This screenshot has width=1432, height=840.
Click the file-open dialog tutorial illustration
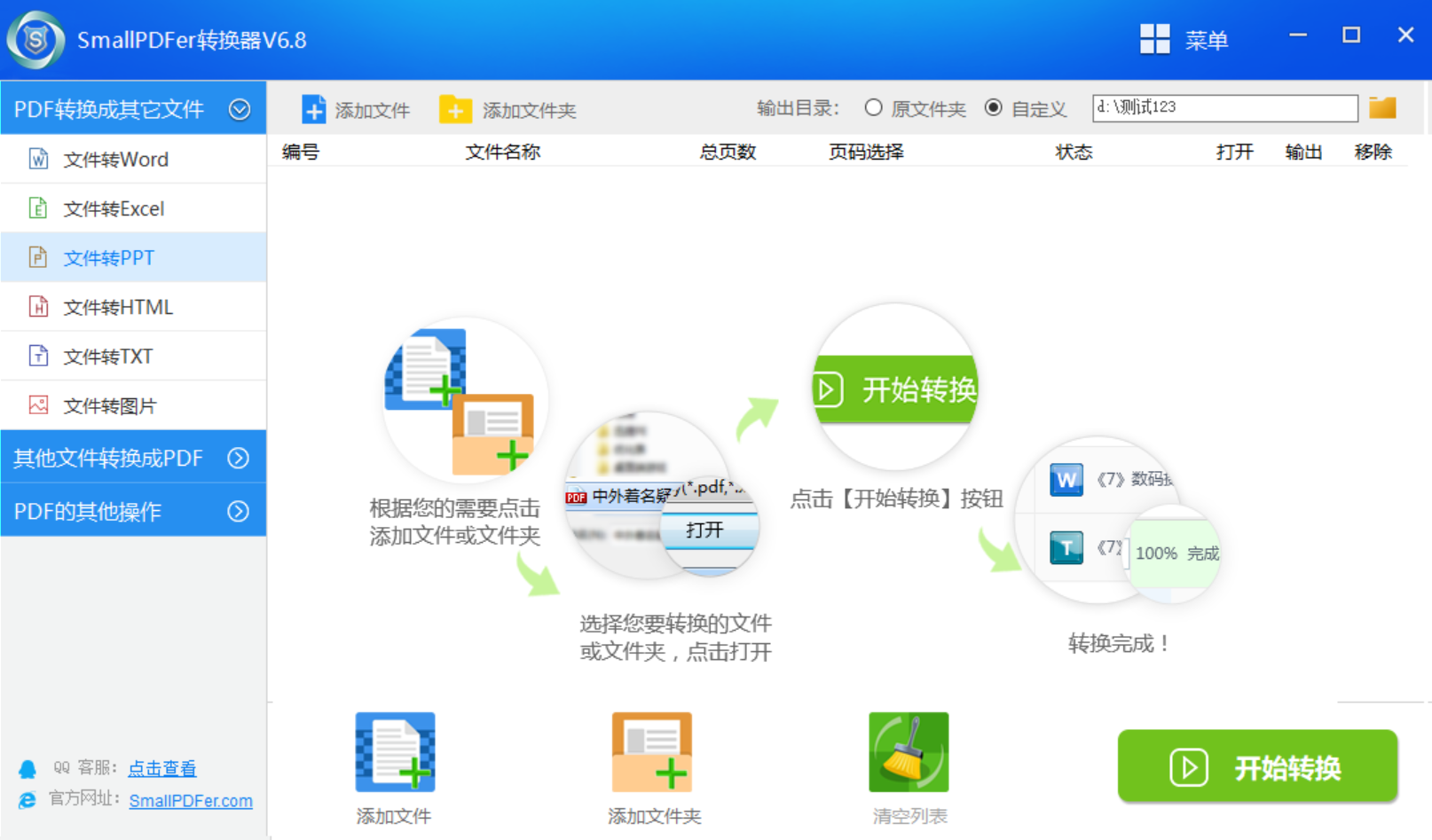pyautogui.click(x=662, y=494)
